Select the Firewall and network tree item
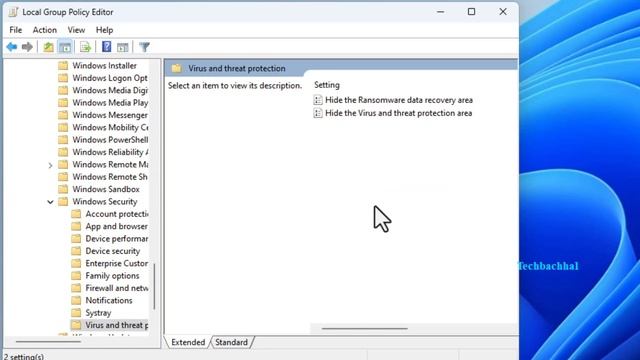The width and height of the screenshot is (640, 360). 117,288
